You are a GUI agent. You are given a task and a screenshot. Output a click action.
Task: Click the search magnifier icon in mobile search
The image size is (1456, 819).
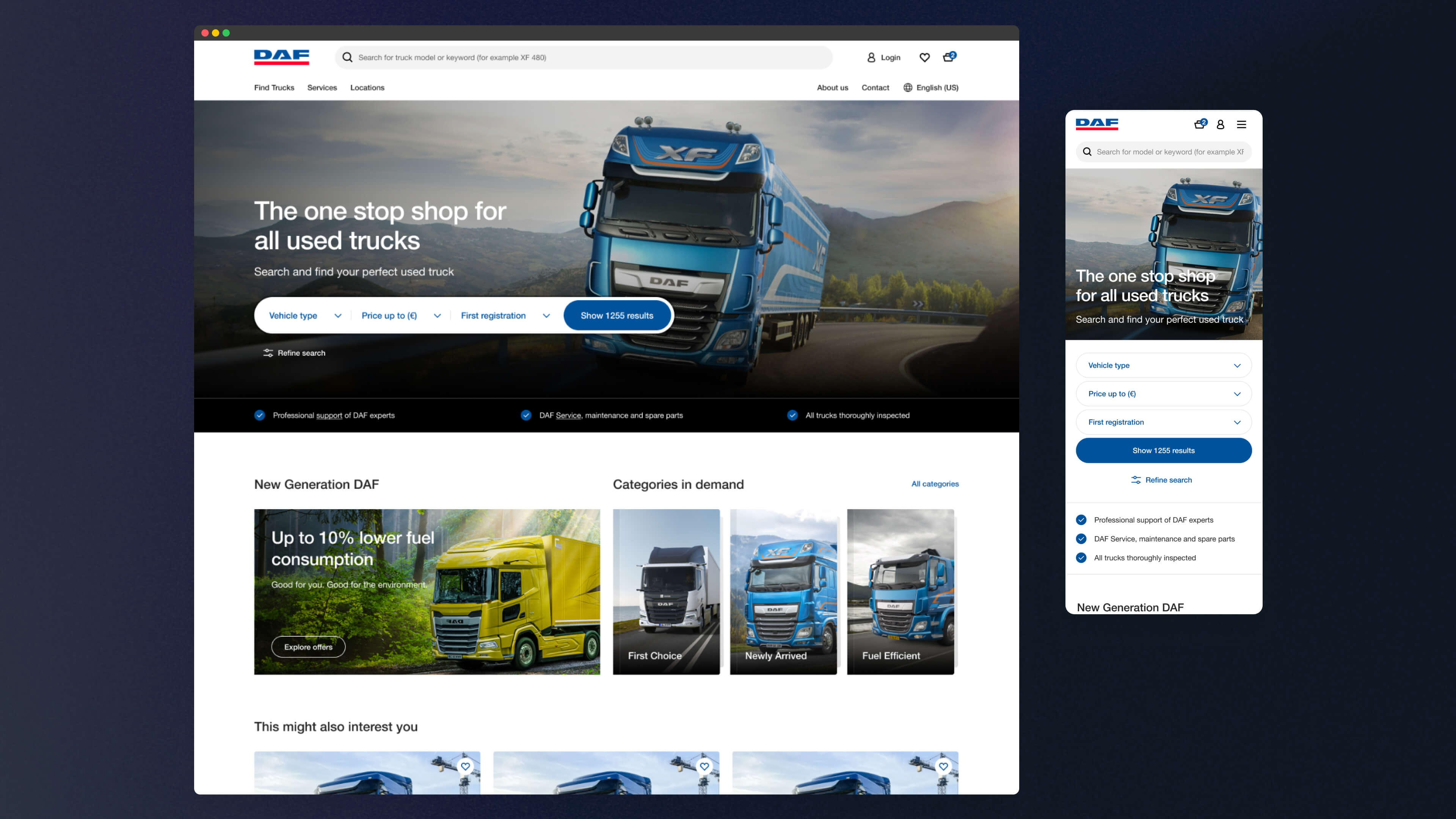[x=1087, y=152]
